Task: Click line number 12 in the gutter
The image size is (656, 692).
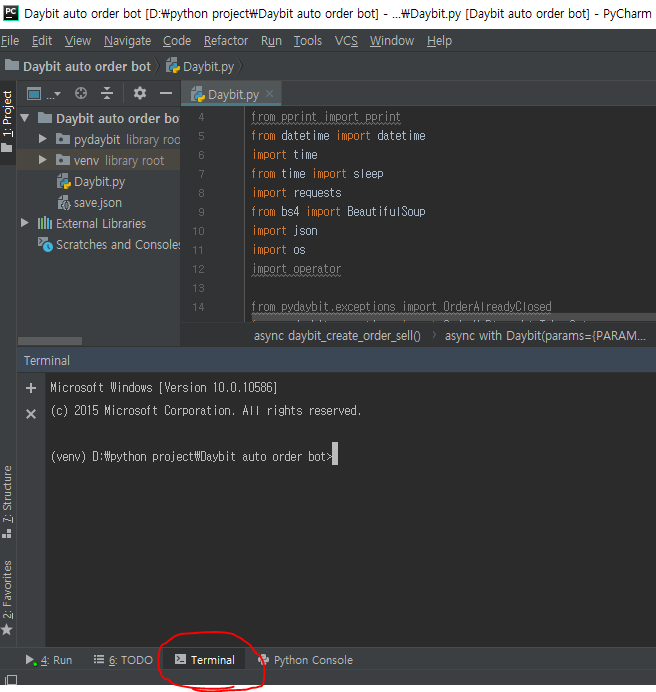Action: (x=198, y=269)
